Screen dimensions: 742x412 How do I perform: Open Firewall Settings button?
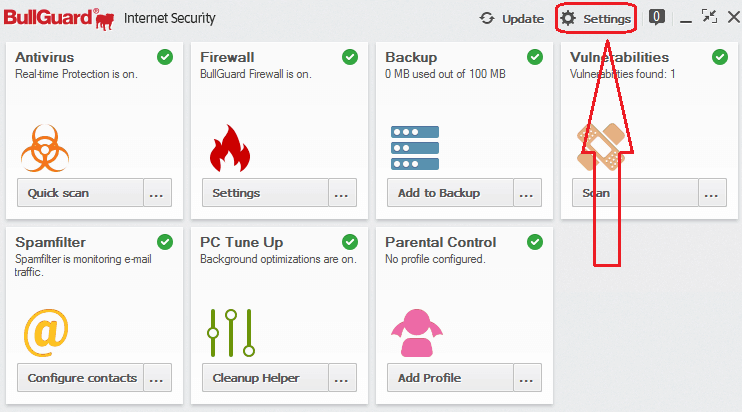click(265, 193)
